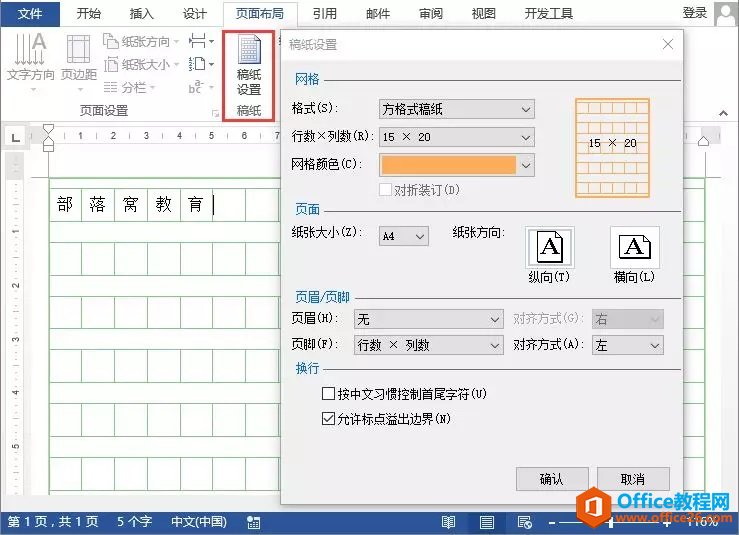Open the 纸张大小 A4 dropdown in dialog
739x535 pixels.
click(403, 236)
